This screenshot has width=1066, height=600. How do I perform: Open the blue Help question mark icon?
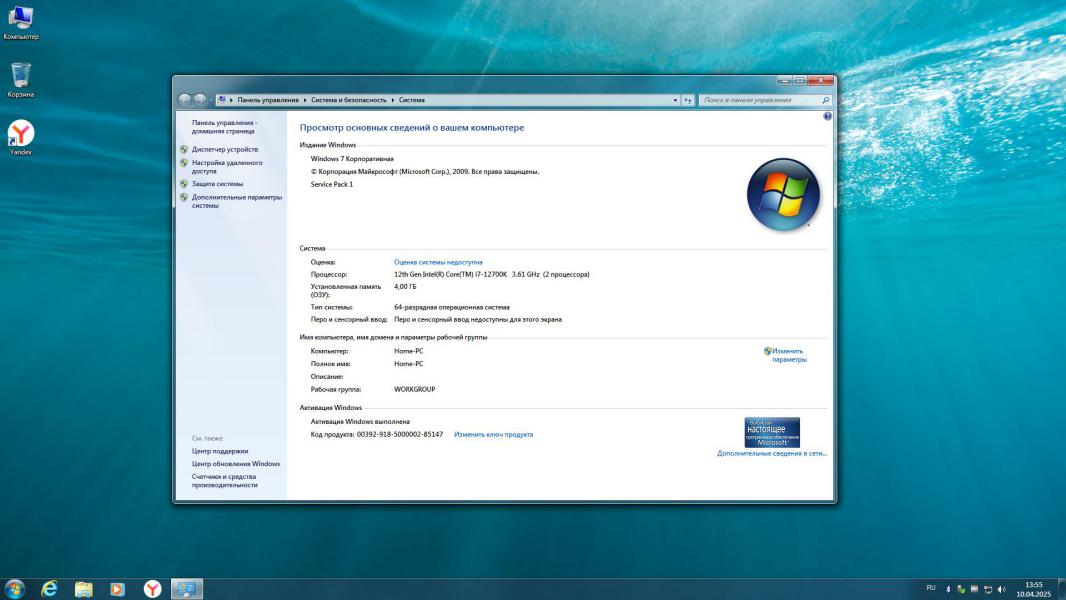click(827, 116)
